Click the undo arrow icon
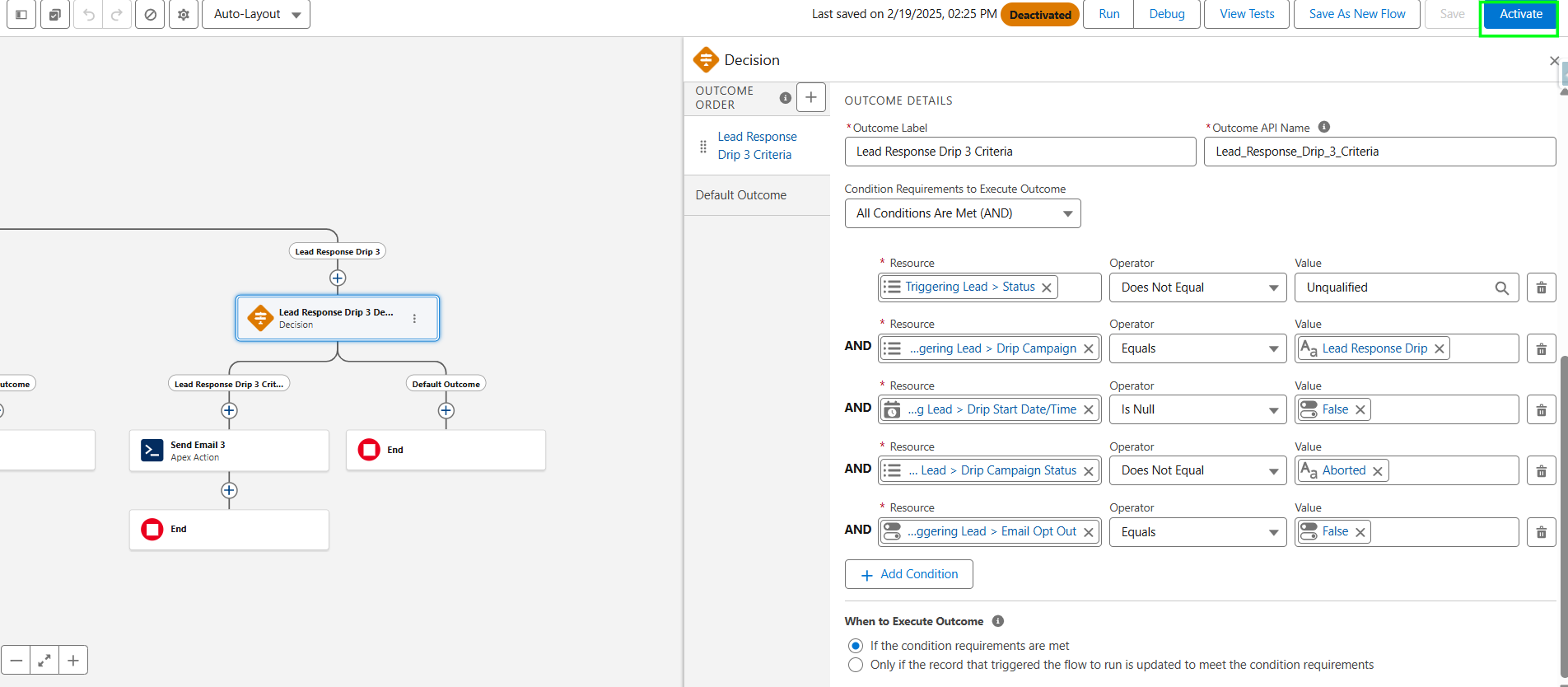This screenshot has height=687, width=1568. pos(89,14)
